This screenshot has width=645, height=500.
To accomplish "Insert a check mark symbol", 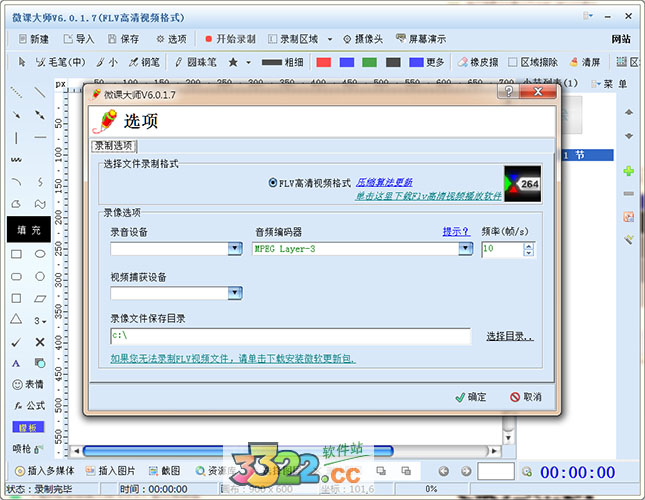I will pos(16,342).
